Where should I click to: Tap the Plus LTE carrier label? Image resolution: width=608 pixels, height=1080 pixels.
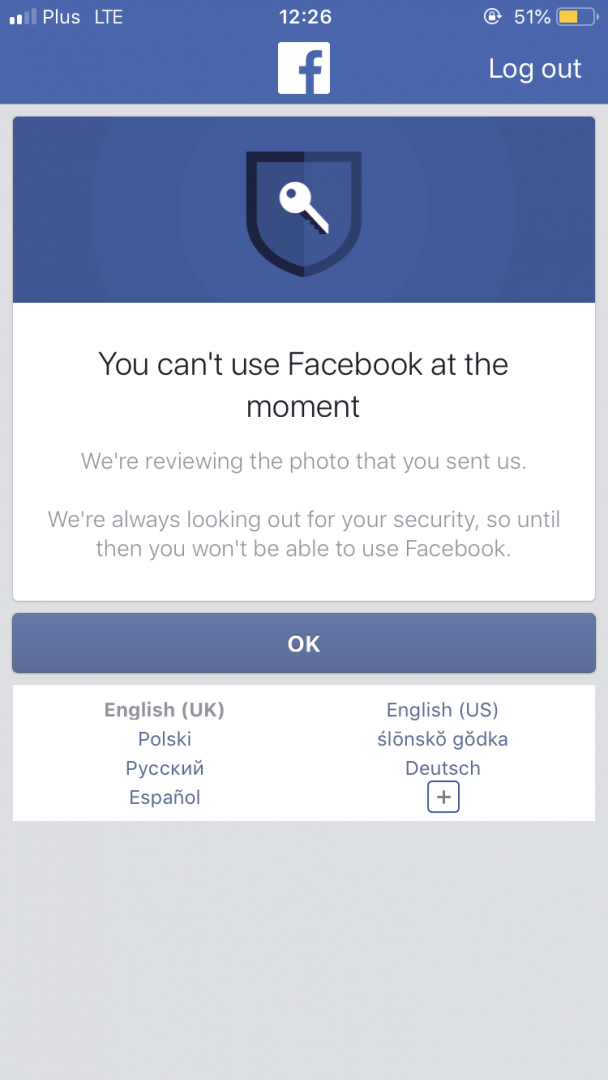(x=82, y=17)
